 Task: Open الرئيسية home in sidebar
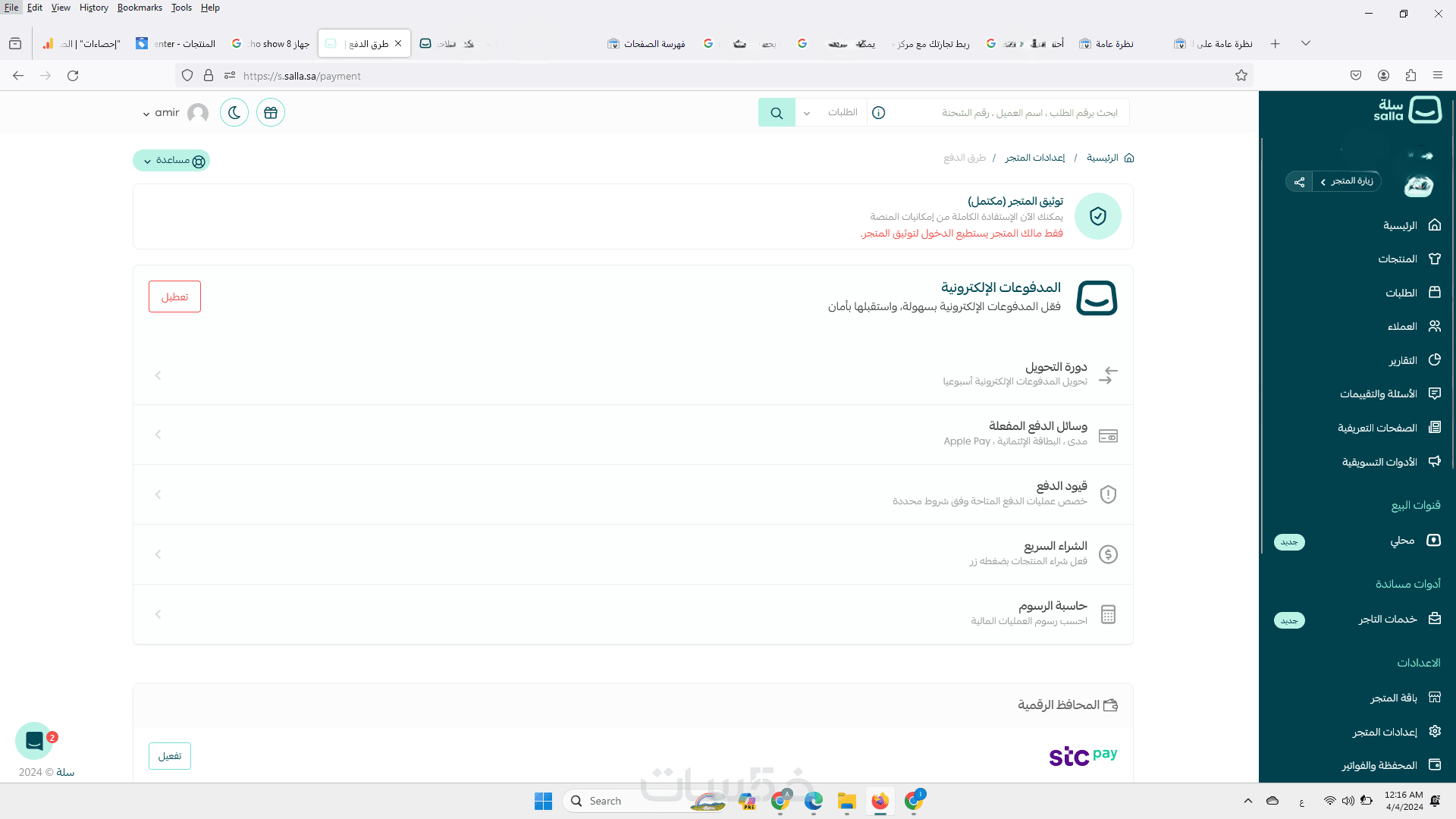(1412, 225)
